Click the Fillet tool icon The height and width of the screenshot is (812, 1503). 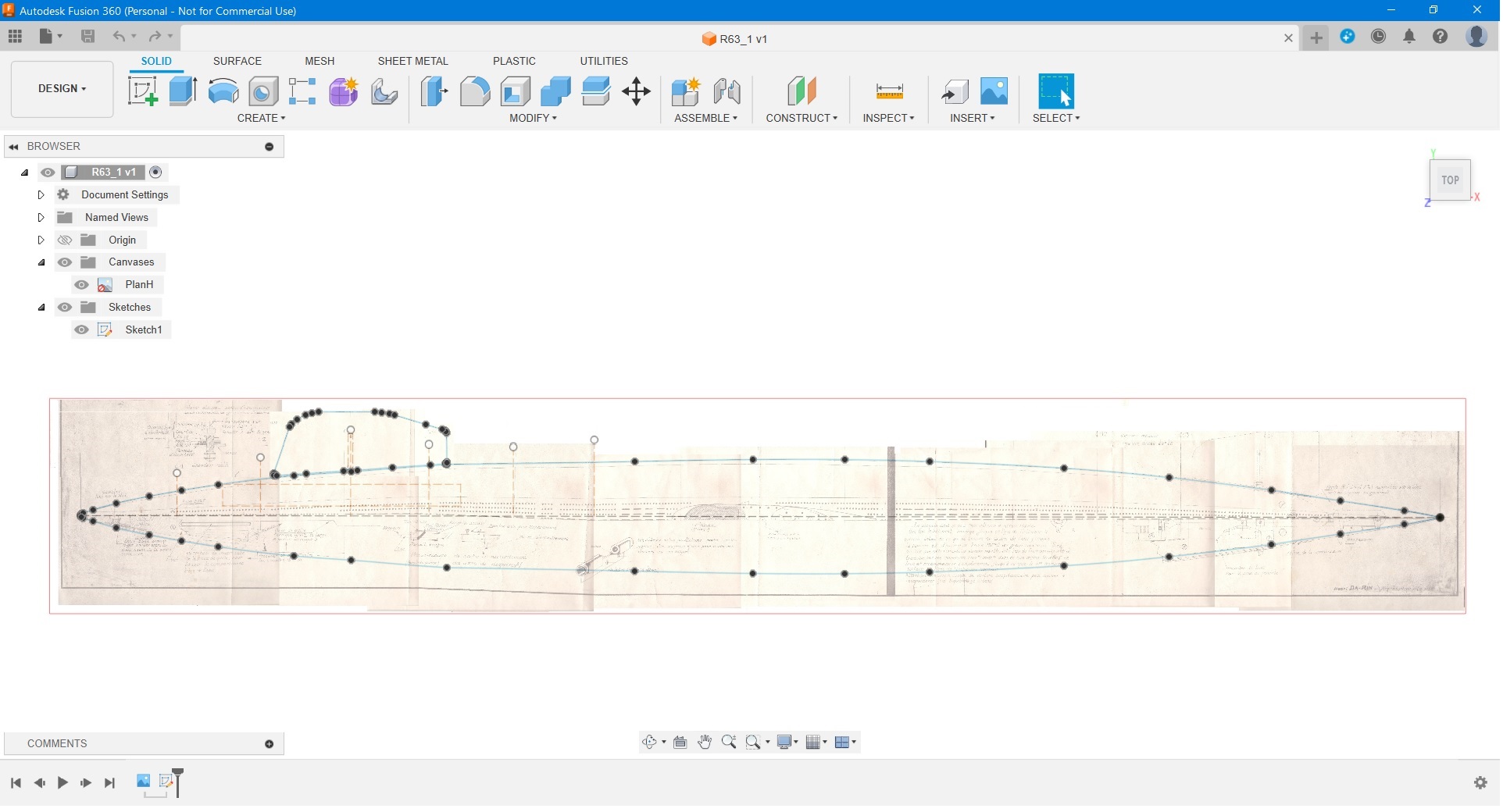[x=475, y=91]
